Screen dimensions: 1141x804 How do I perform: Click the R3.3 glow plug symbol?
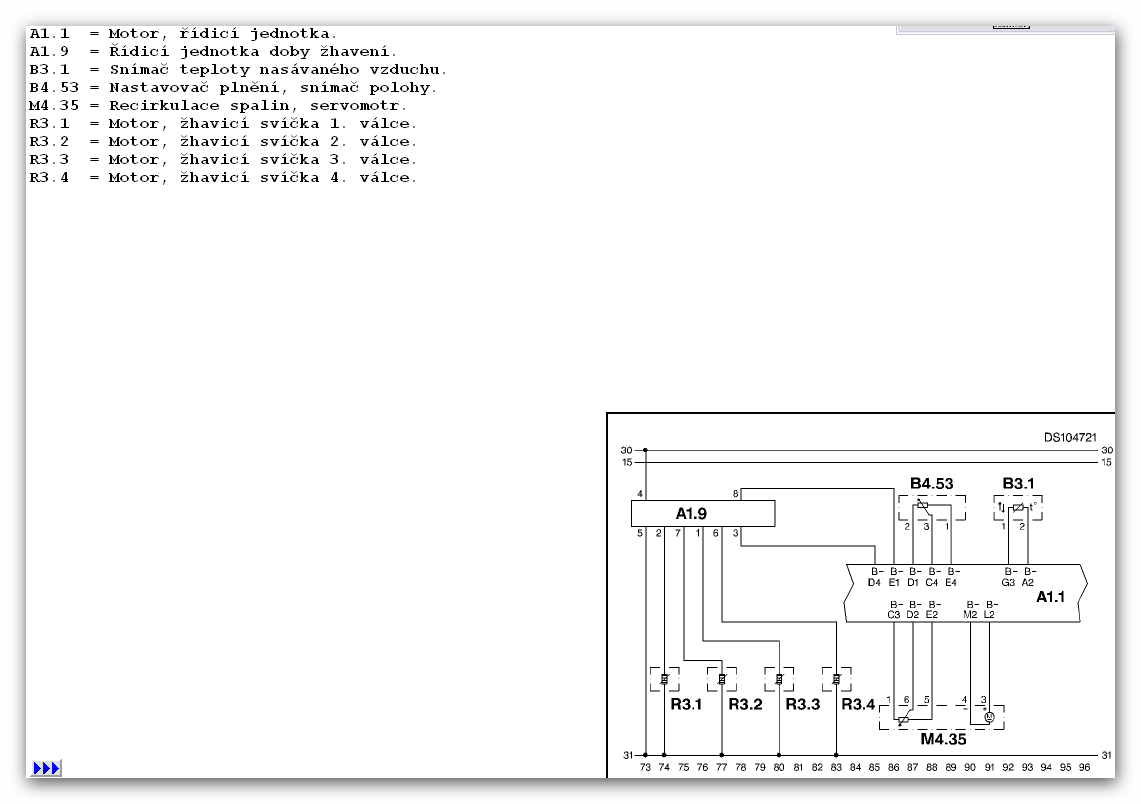(x=779, y=679)
